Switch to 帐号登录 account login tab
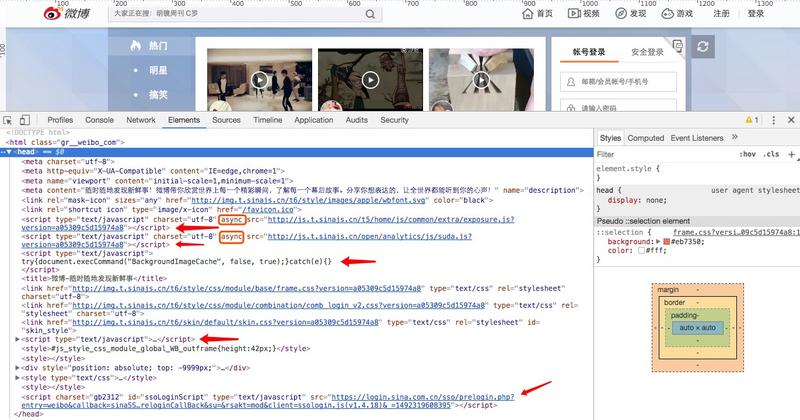The height and width of the screenshot is (420, 800). pos(589,52)
